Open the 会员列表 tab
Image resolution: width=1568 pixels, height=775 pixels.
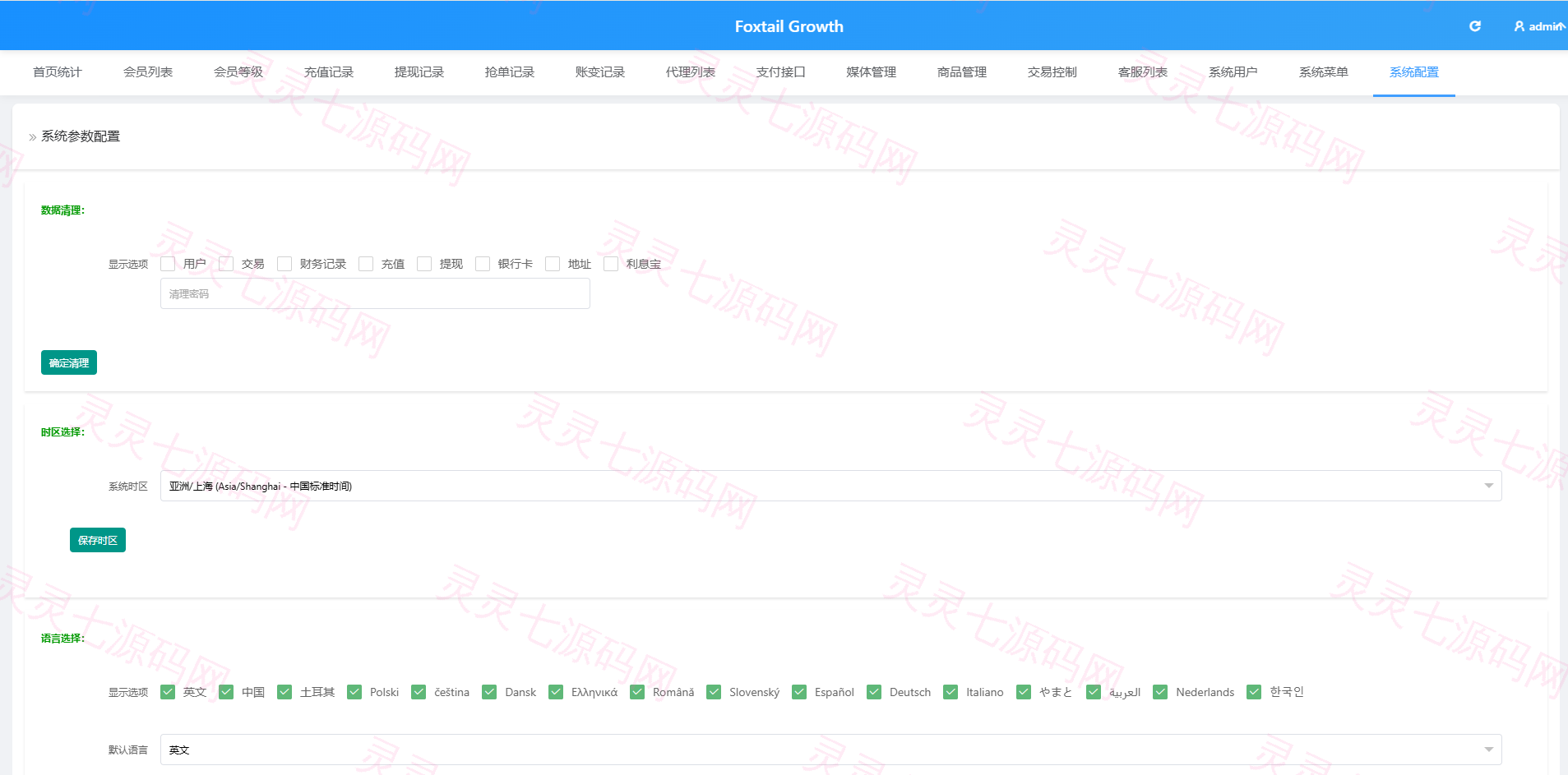148,72
